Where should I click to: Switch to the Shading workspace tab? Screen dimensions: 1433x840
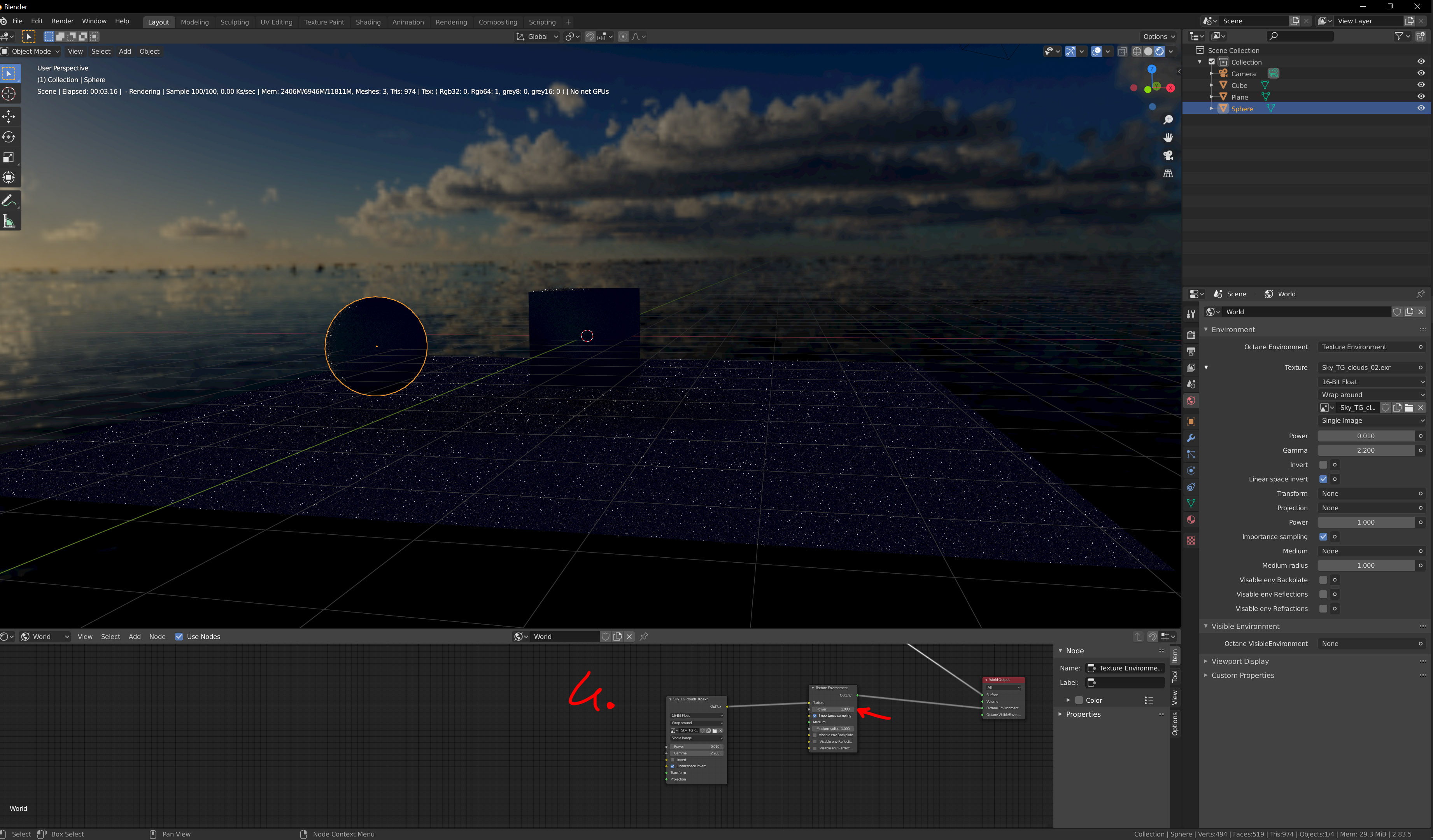pyautogui.click(x=368, y=22)
